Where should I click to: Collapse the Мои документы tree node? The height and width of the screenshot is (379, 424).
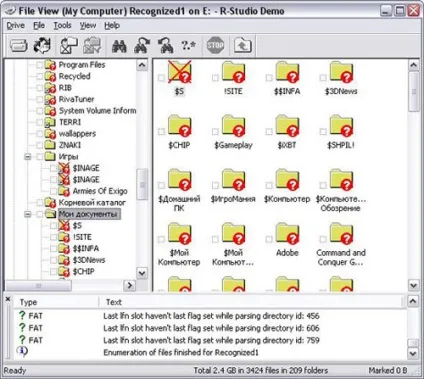coord(28,214)
